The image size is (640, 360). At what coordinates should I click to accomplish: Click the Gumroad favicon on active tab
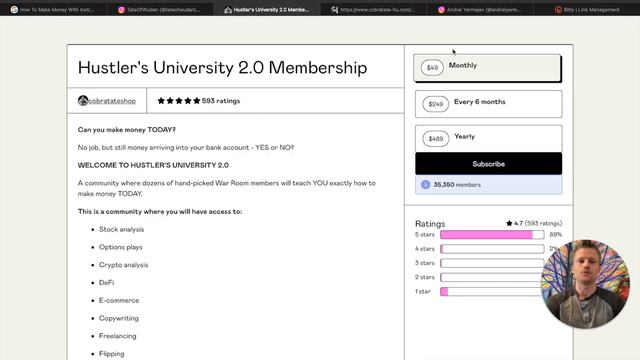click(x=228, y=10)
